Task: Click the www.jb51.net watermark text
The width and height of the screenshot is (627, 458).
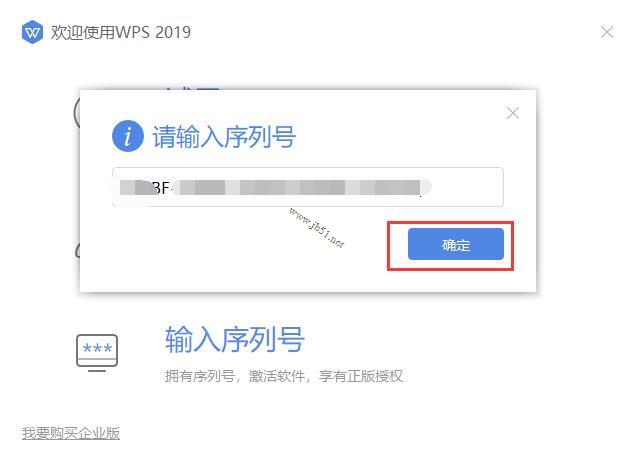Action: (317, 228)
